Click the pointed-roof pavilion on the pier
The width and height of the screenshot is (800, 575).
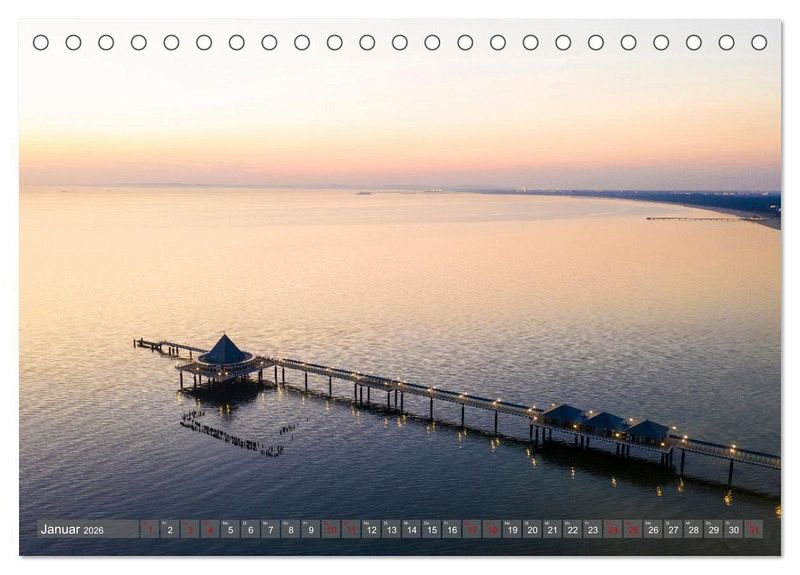click(224, 360)
